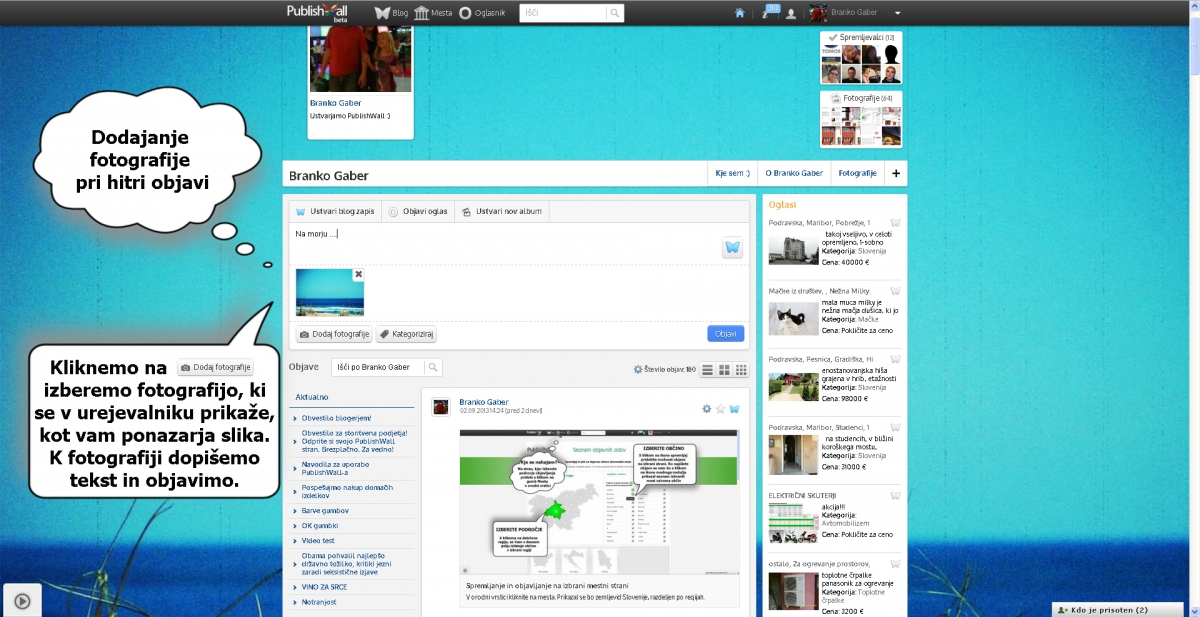Click the 'Dodaj fotografije' button in editor
Viewport: 1200px width, 617px height.
(334, 334)
